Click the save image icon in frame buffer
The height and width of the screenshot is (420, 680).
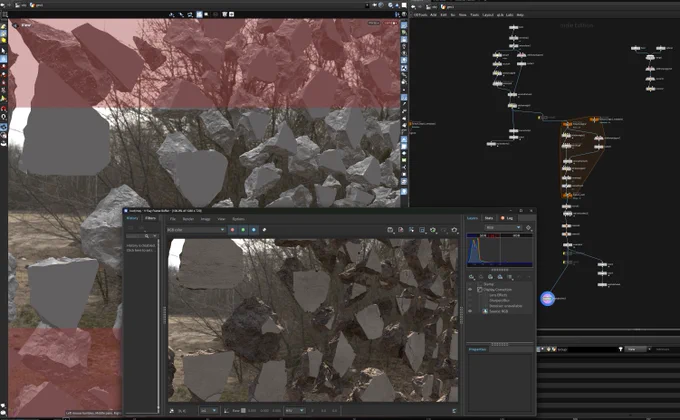click(390, 230)
